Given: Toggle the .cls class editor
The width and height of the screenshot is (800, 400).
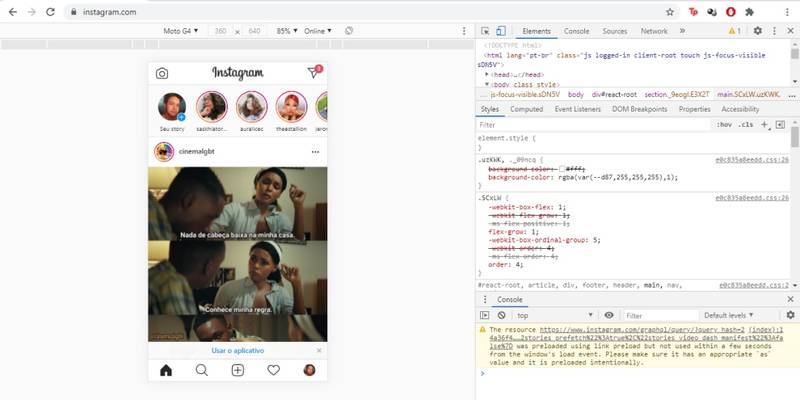Looking at the screenshot, I should (x=745, y=124).
